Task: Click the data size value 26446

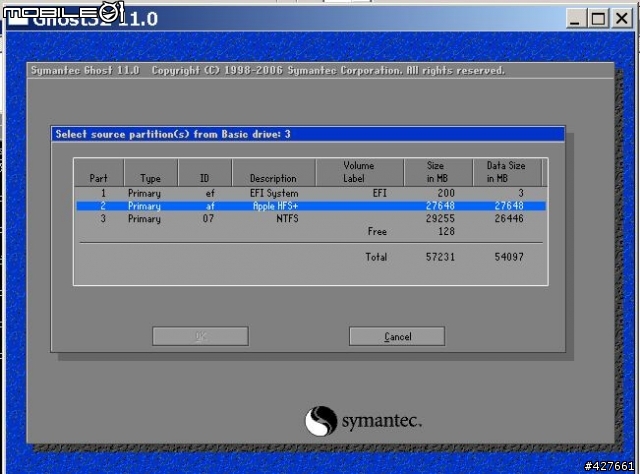Action: point(509,218)
